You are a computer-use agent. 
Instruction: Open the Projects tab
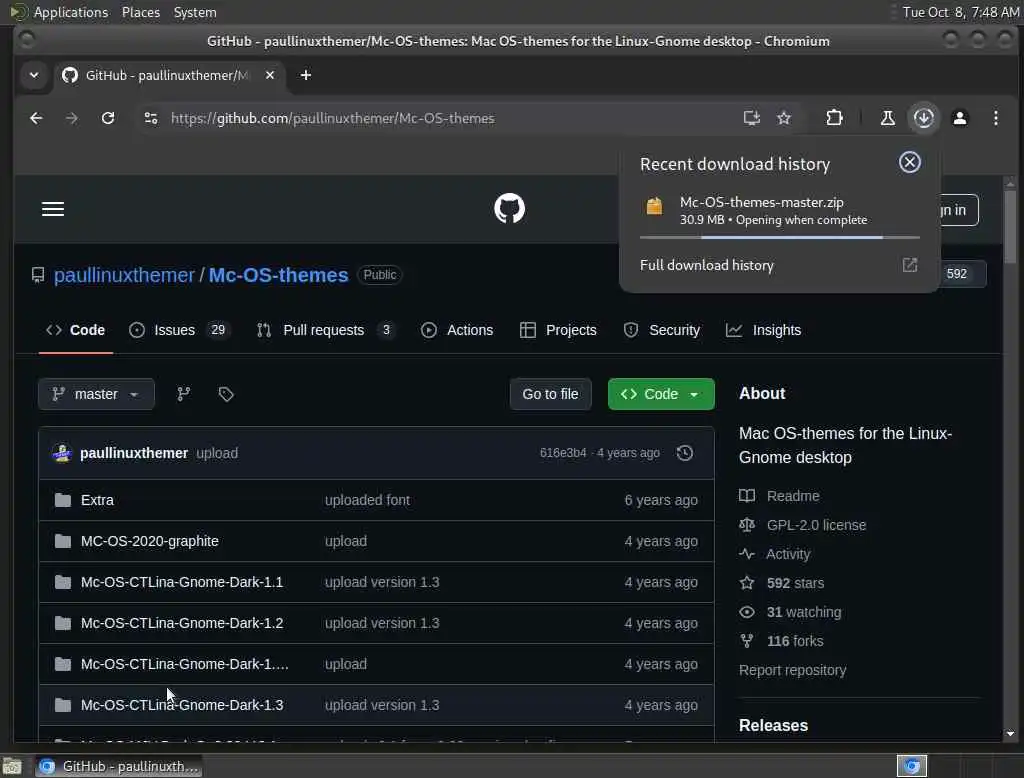(x=558, y=330)
